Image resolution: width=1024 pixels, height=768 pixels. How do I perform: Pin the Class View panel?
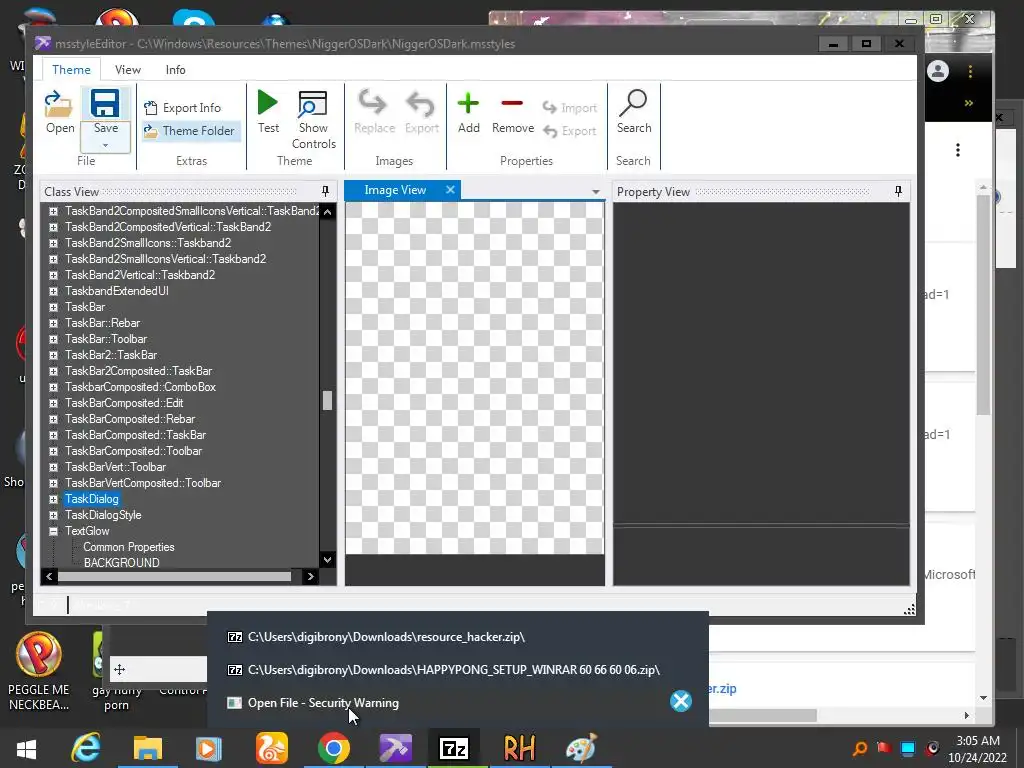(325, 191)
